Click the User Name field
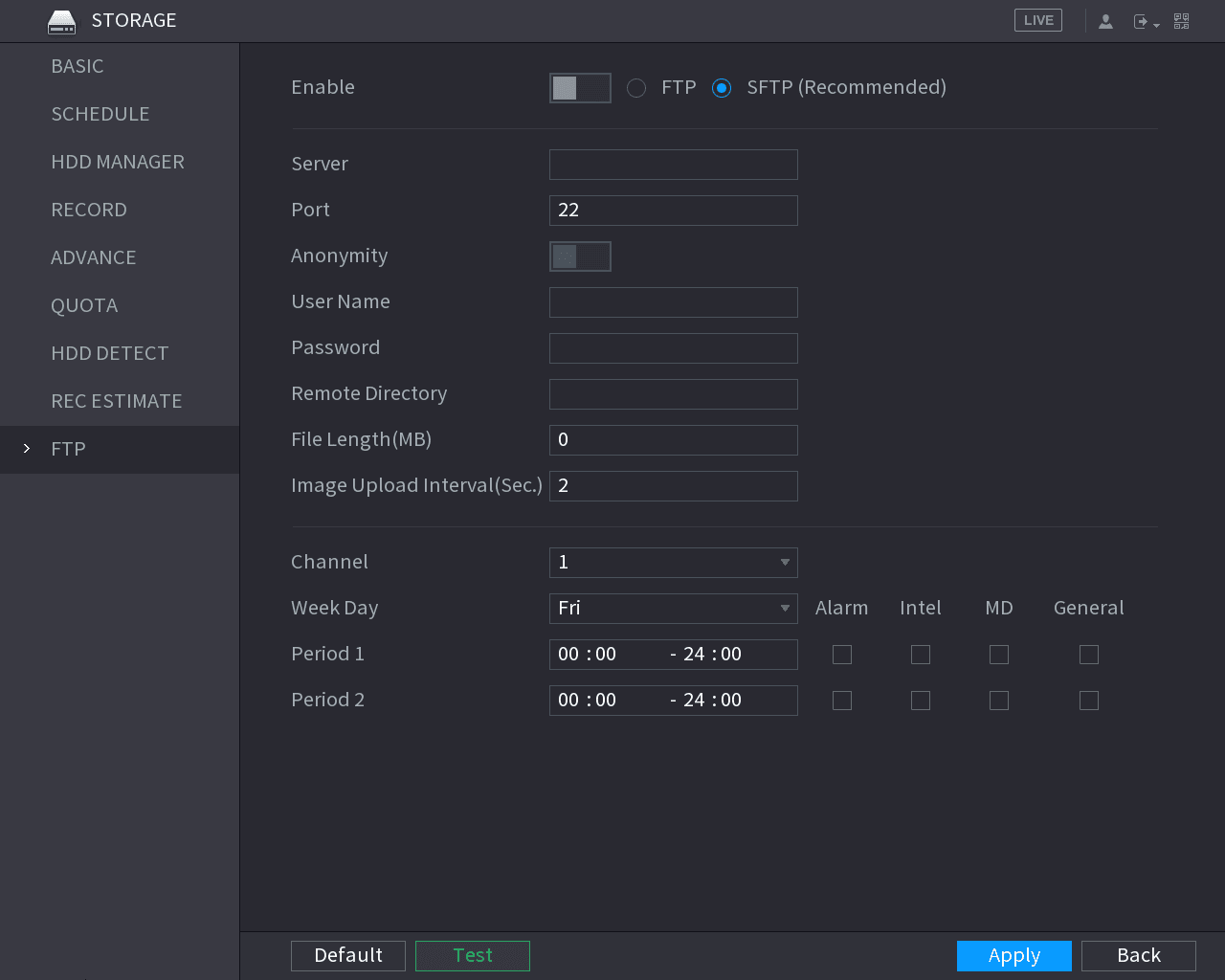The image size is (1225, 980). [674, 302]
